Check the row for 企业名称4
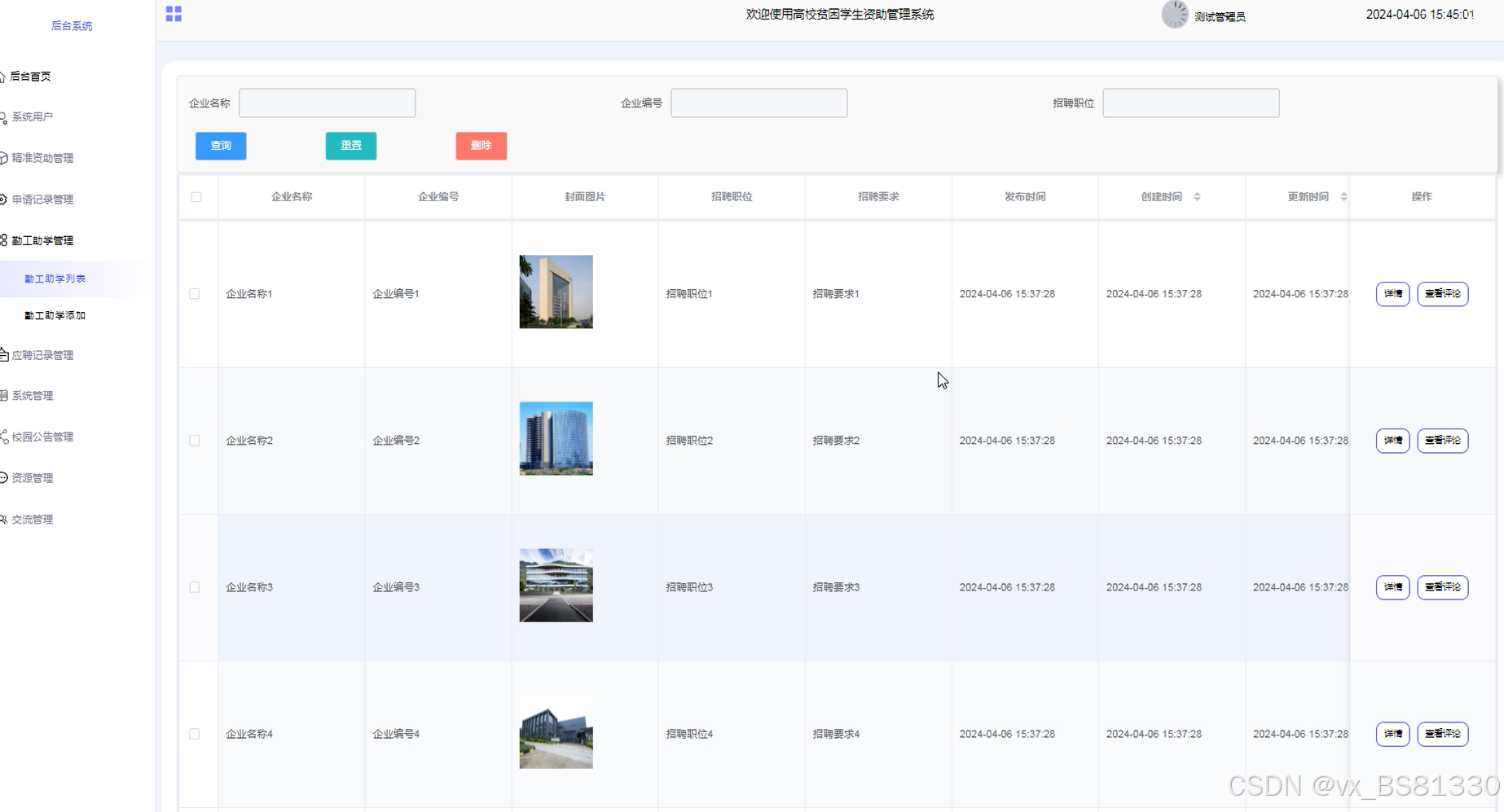This screenshot has width=1504, height=812. point(195,734)
